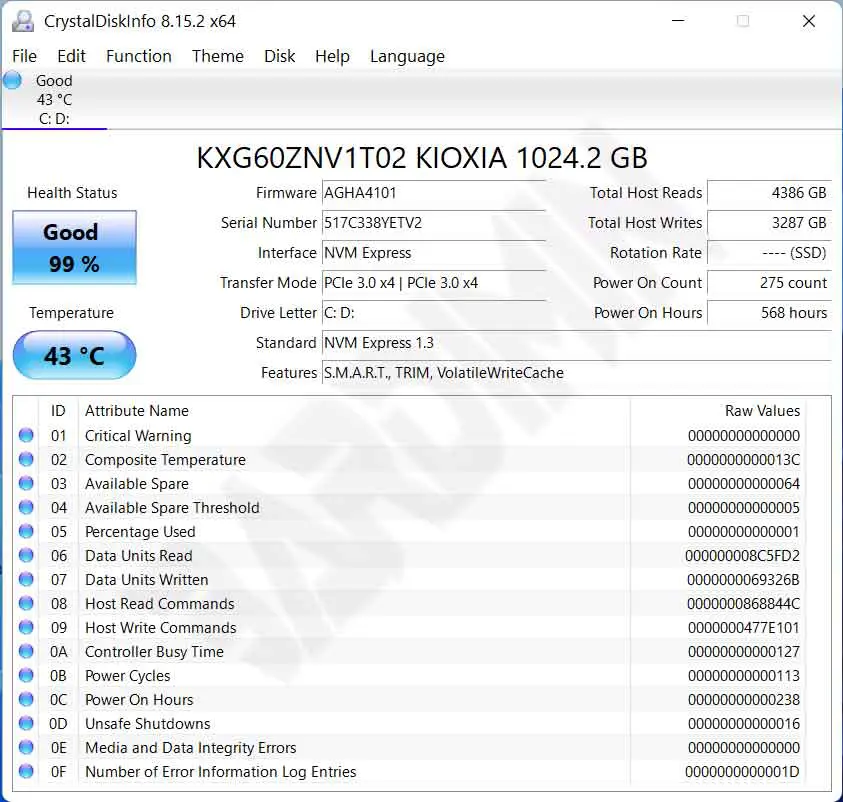This screenshot has height=802, width=843.
Task: Select Number of Error Information Log Entries name
Action: coord(220,771)
